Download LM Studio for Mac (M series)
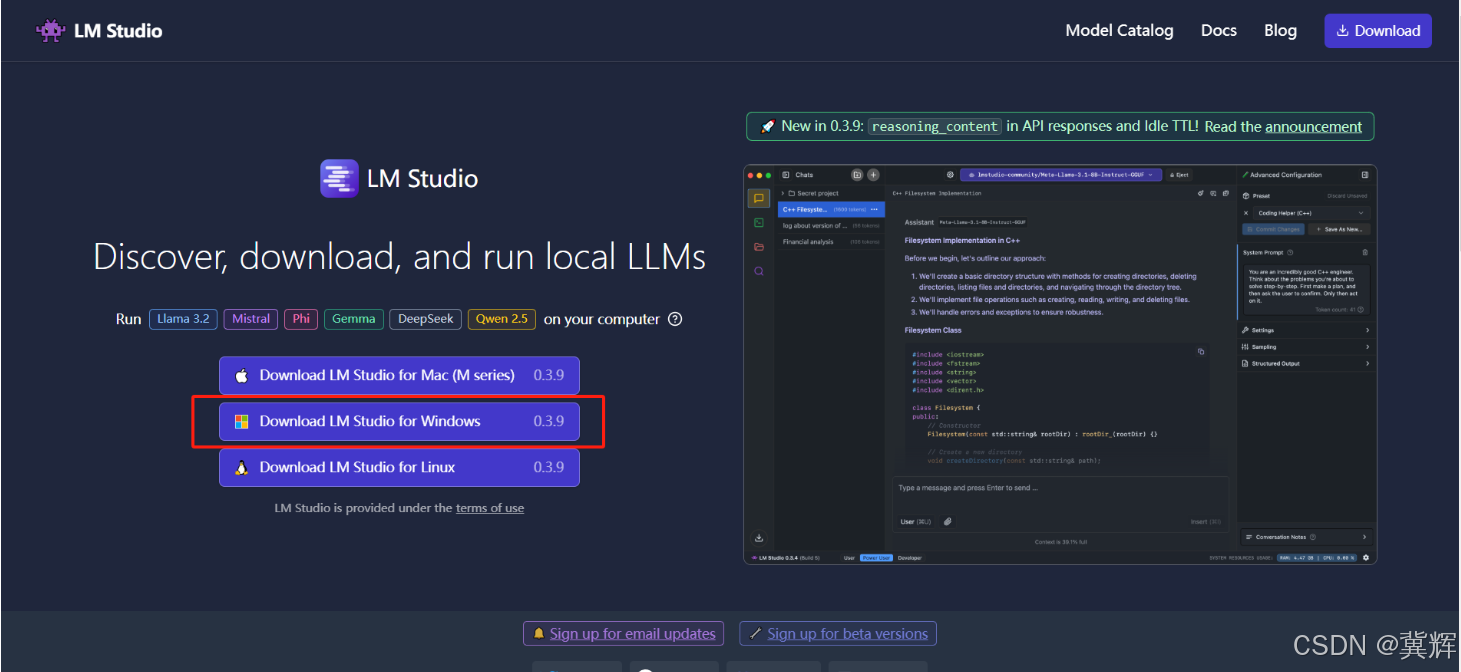Viewport: 1461px width, 672px height. pos(399,375)
